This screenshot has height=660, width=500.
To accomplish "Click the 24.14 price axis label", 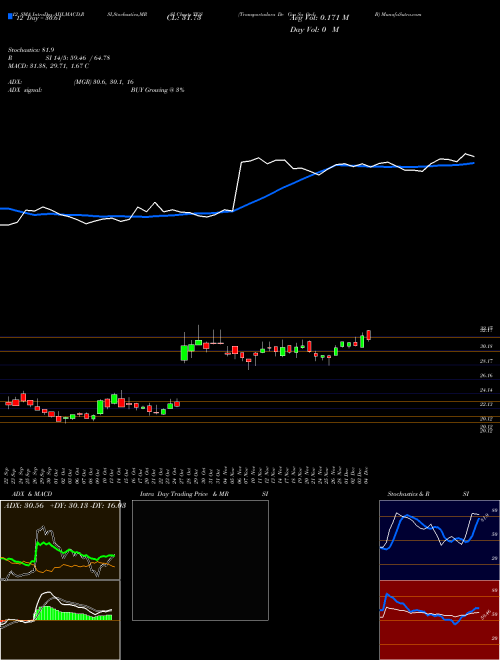I will [x=486, y=390].
